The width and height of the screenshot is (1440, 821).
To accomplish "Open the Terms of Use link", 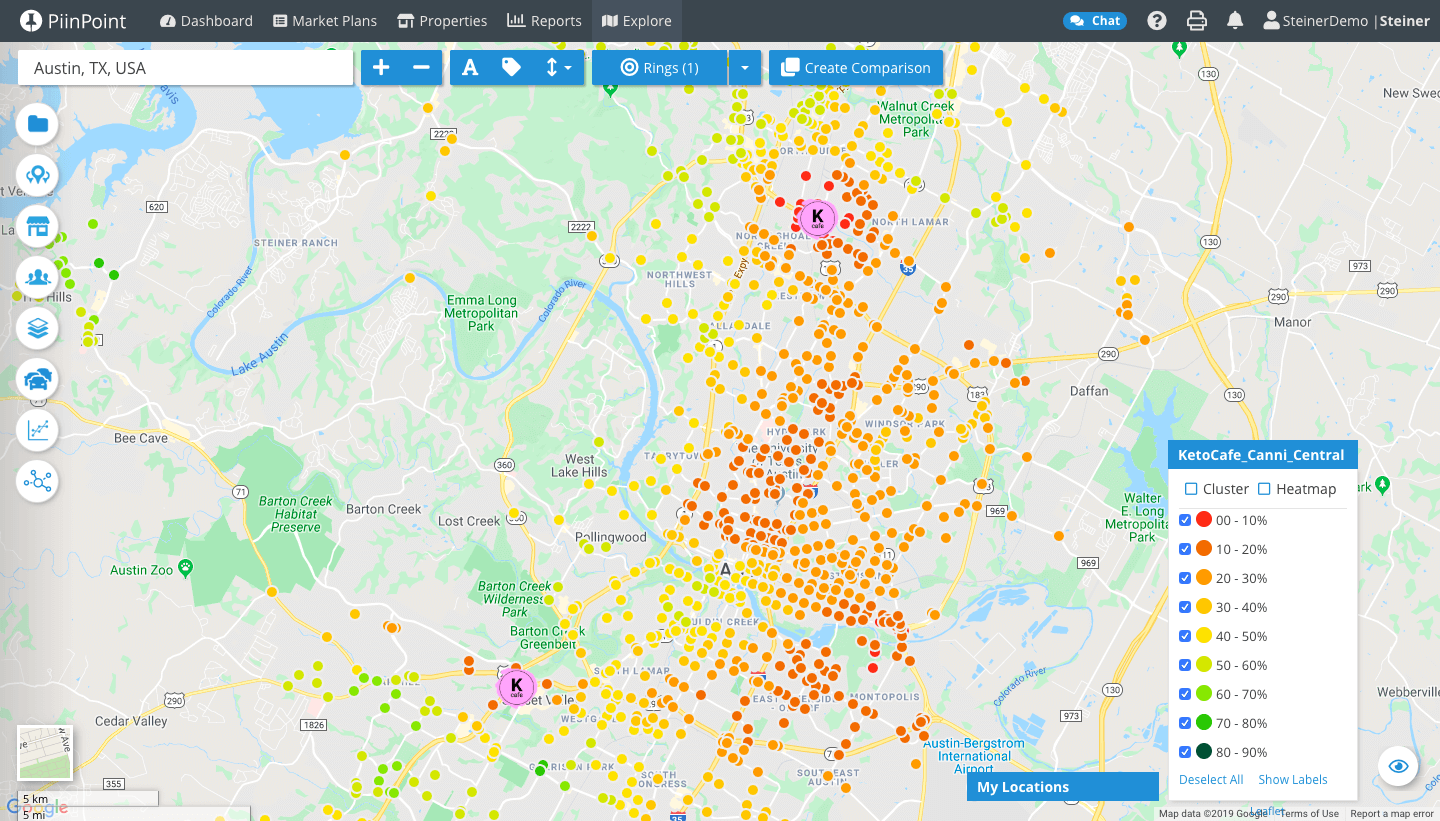I will coord(1309,814).
